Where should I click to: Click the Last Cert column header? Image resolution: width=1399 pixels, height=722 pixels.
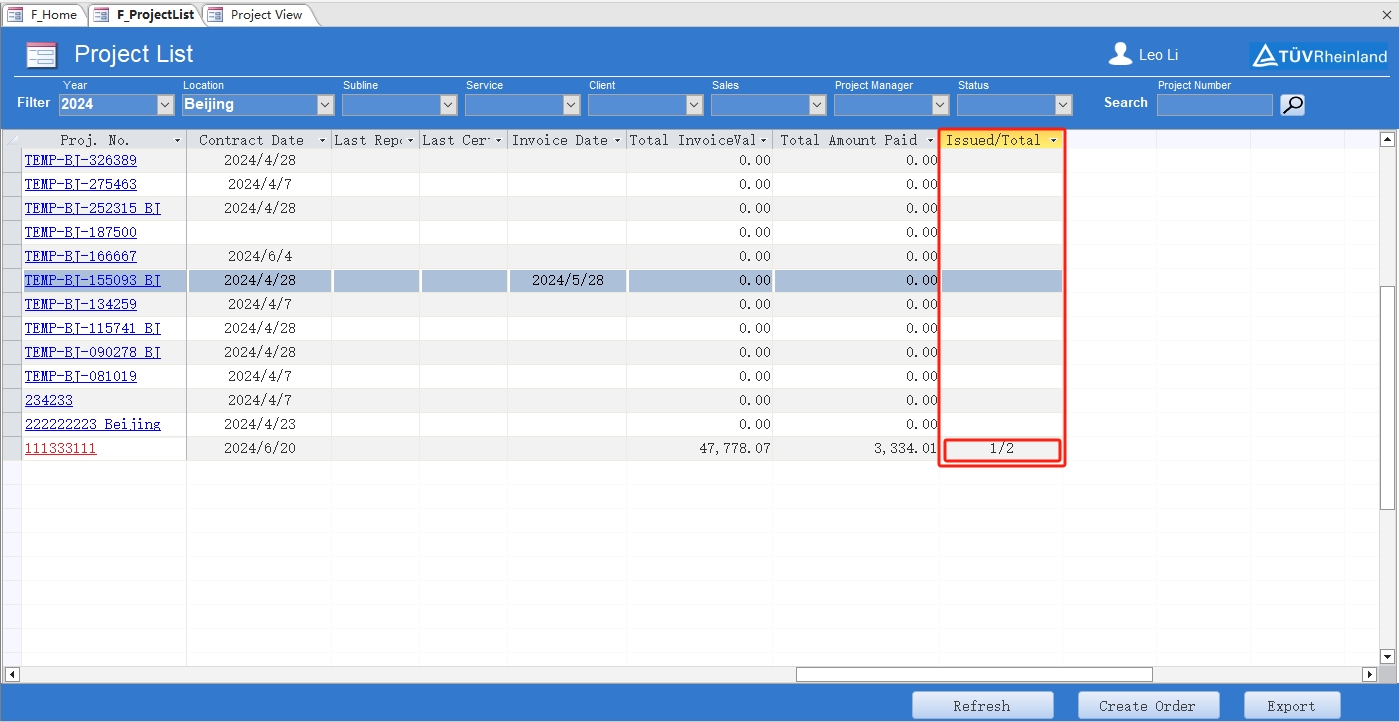[x=463, y=140]
